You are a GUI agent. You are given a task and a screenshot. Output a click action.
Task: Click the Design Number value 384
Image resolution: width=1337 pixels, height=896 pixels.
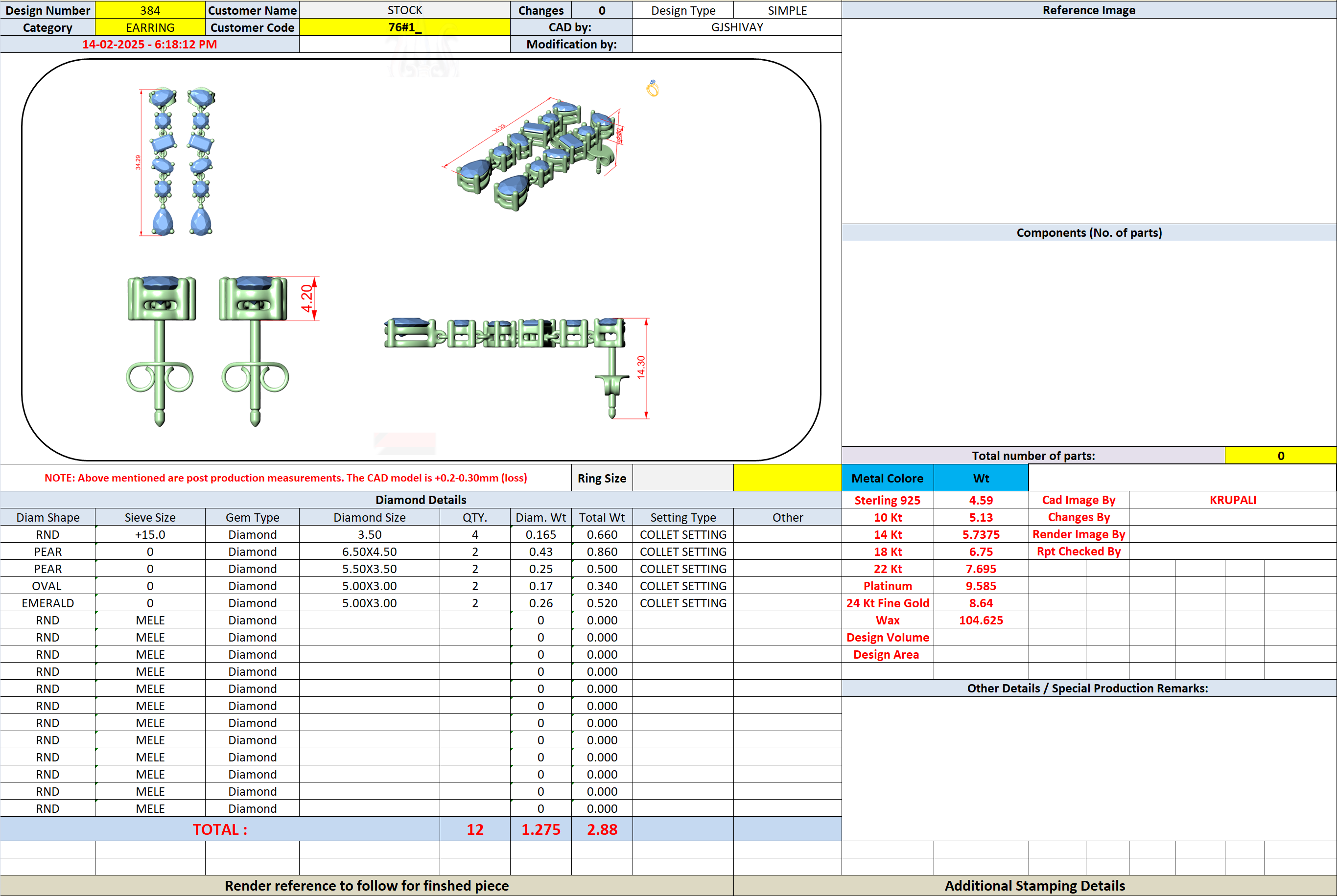pyautogui.click(x=150, y=10)
